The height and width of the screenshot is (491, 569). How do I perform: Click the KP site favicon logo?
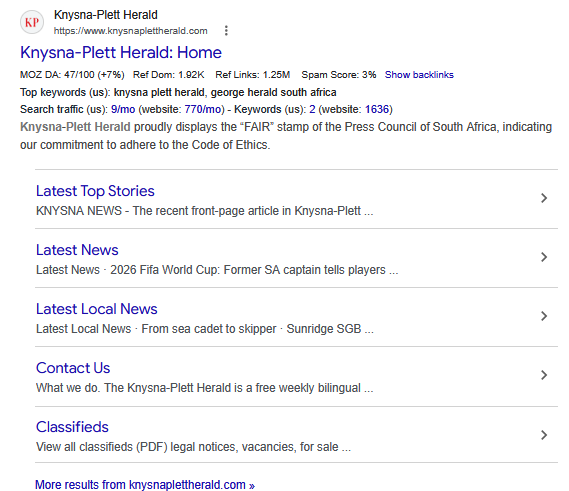(x=32, y=22)
